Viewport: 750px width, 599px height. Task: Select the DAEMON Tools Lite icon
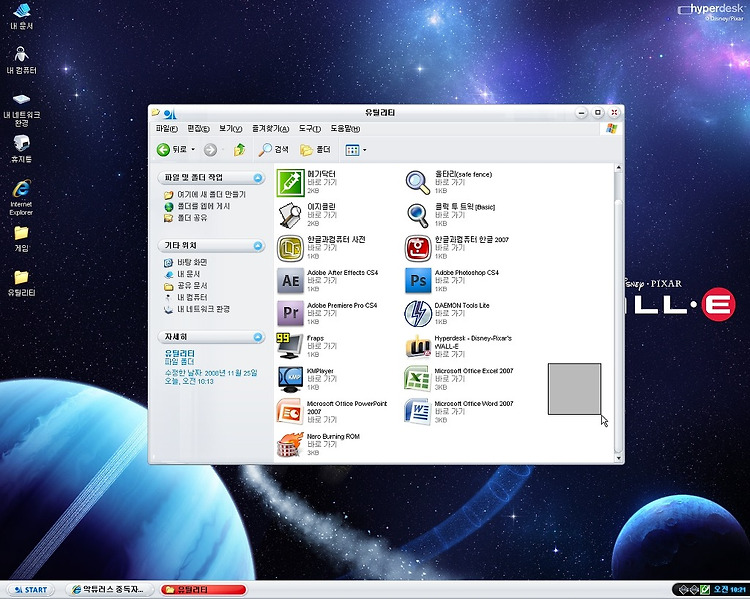coord(418,313)
